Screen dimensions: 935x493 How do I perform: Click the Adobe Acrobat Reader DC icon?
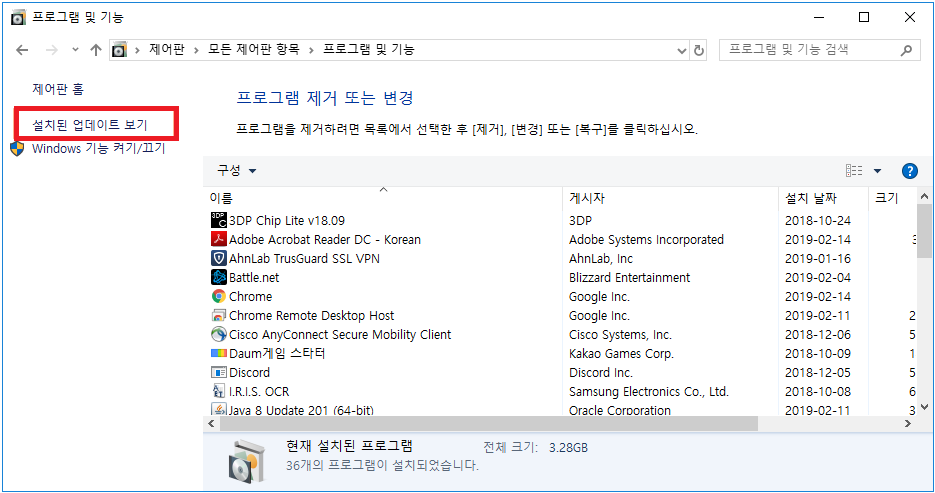coord(219,239)
